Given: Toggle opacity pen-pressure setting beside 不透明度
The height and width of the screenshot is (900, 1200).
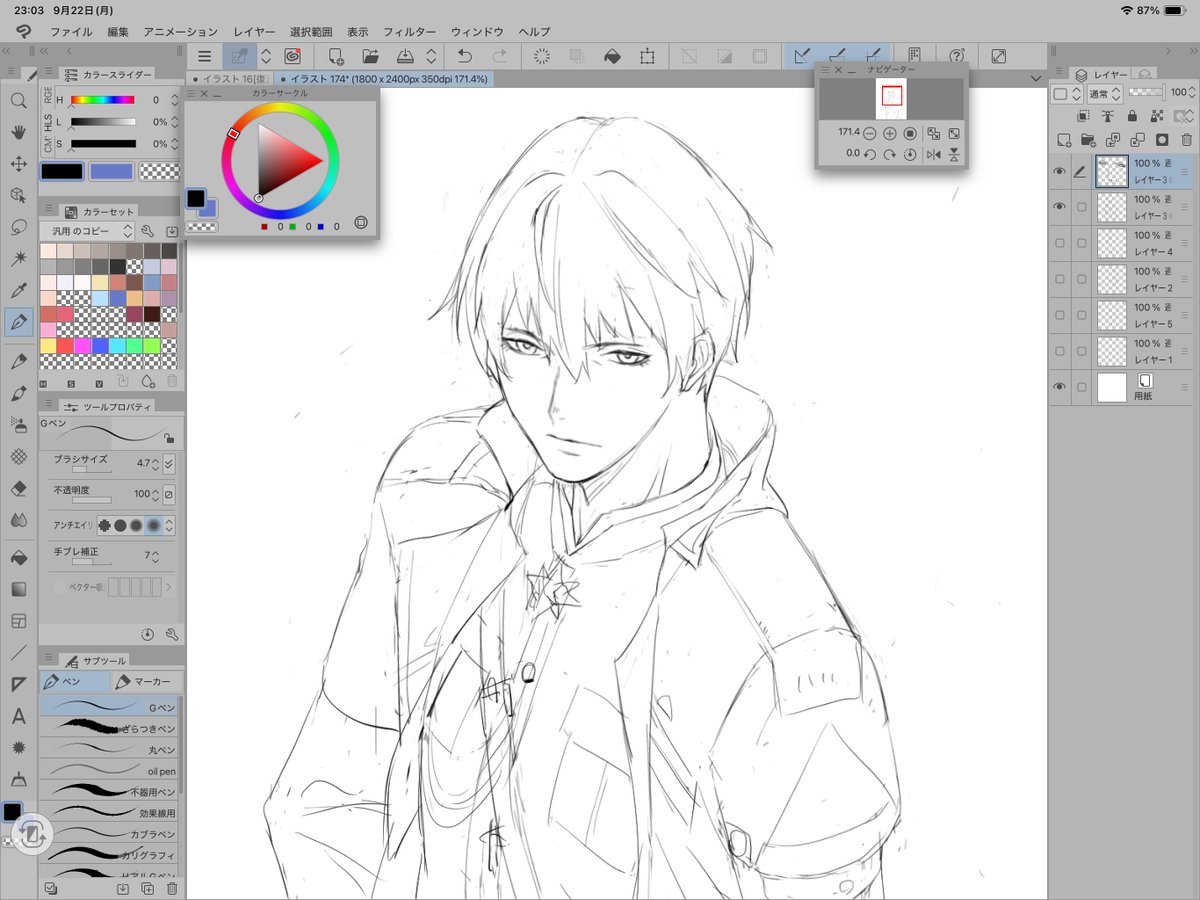Looking at the screenshot, I should [168, 494].
